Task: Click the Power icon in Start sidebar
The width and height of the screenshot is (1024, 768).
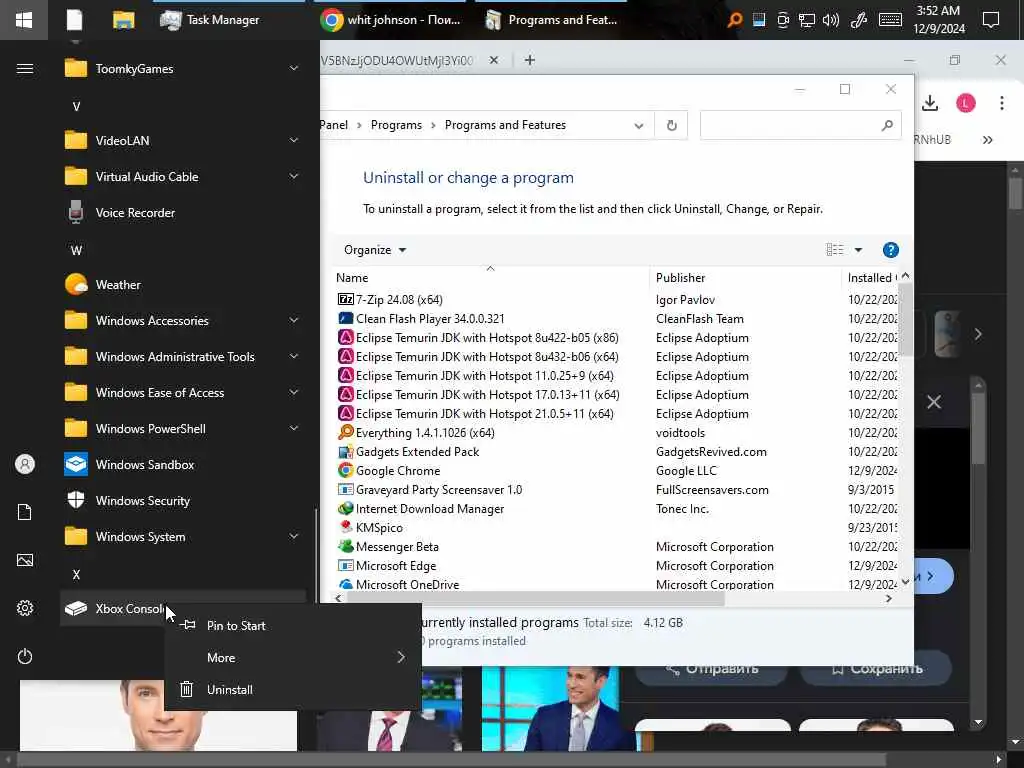Action: pos(25,656)
